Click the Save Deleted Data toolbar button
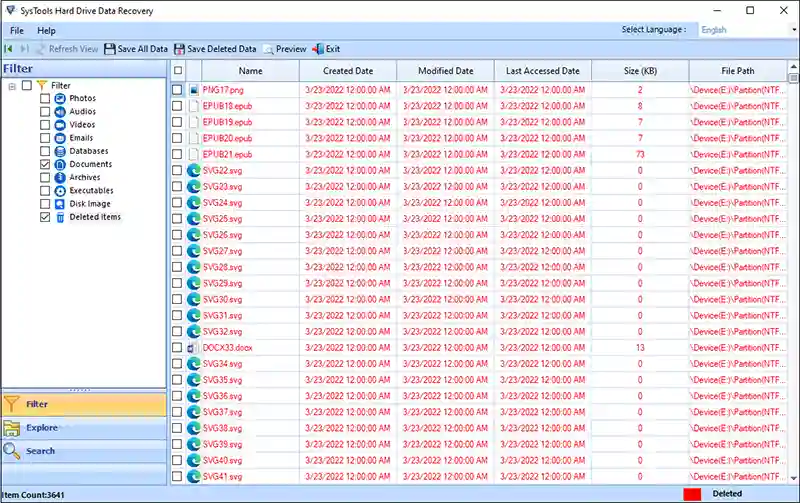 click(x=215, y=49)
